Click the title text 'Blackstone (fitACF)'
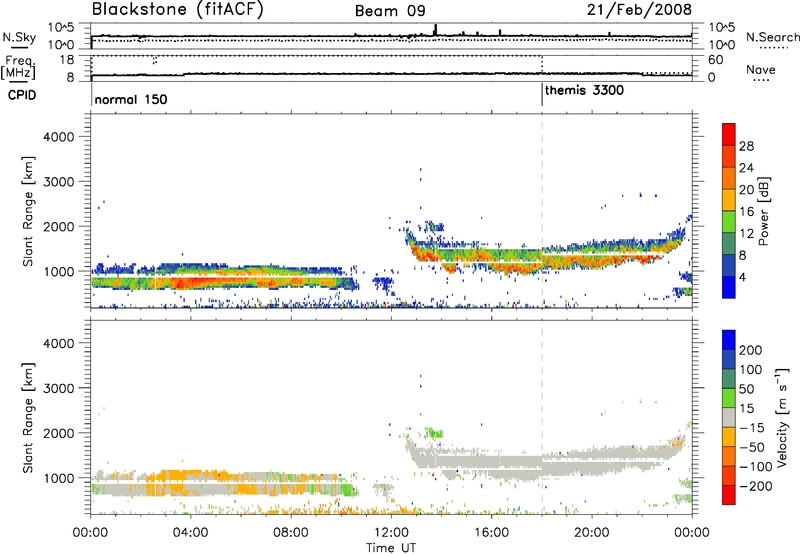 [x=178, y=9]
